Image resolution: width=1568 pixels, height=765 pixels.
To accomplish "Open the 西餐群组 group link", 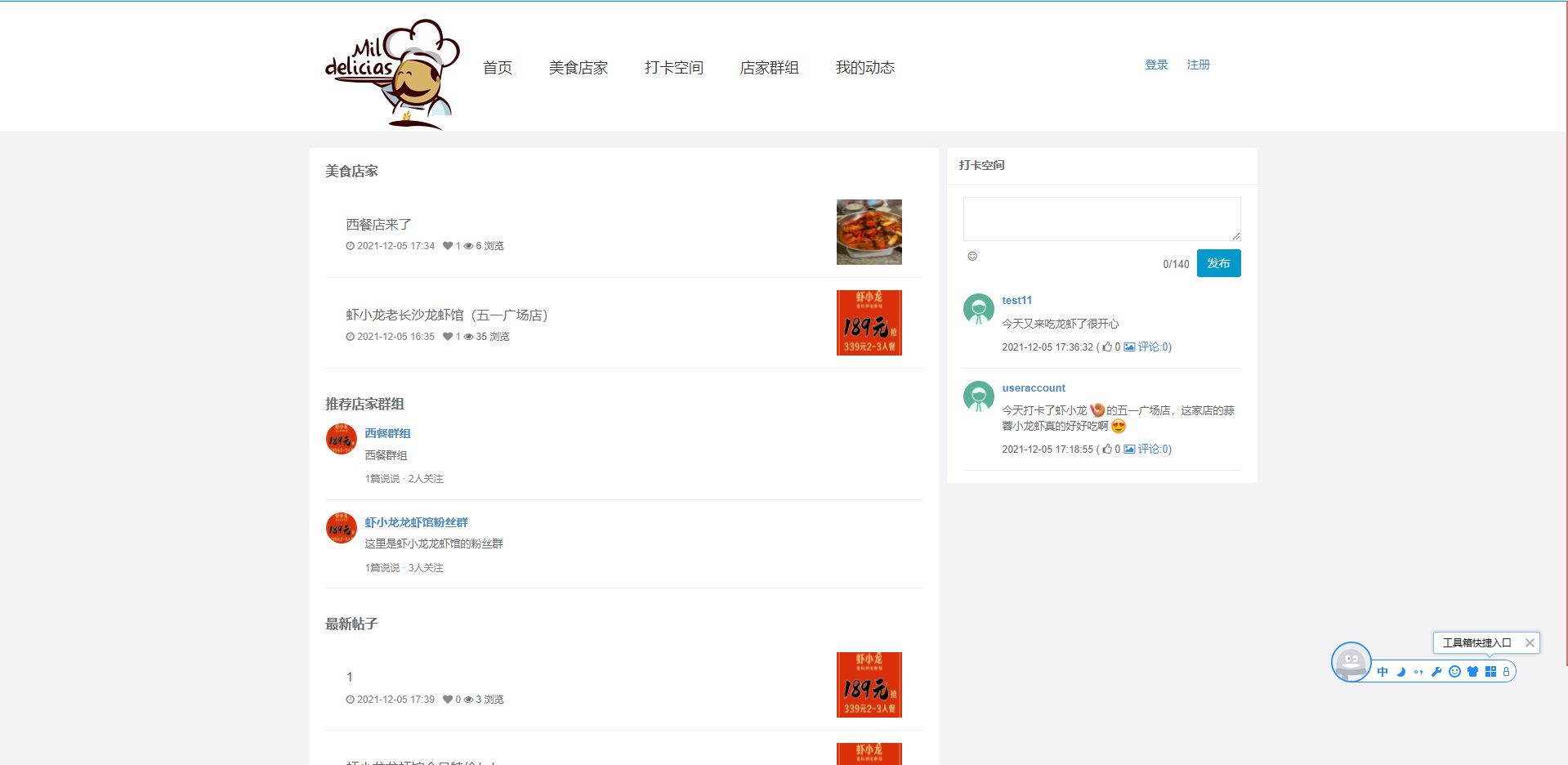I will pyautogui.click(x=387, y=433).
